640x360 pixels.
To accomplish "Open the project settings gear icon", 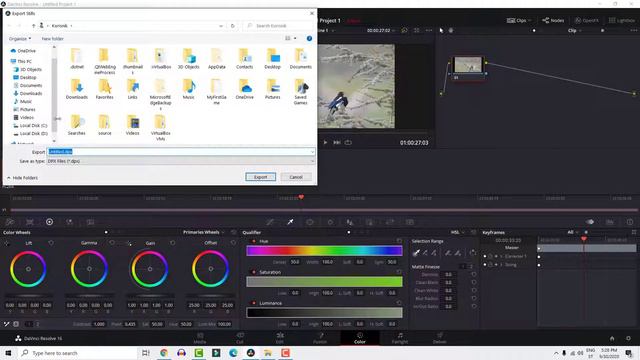I will (628, 338).
